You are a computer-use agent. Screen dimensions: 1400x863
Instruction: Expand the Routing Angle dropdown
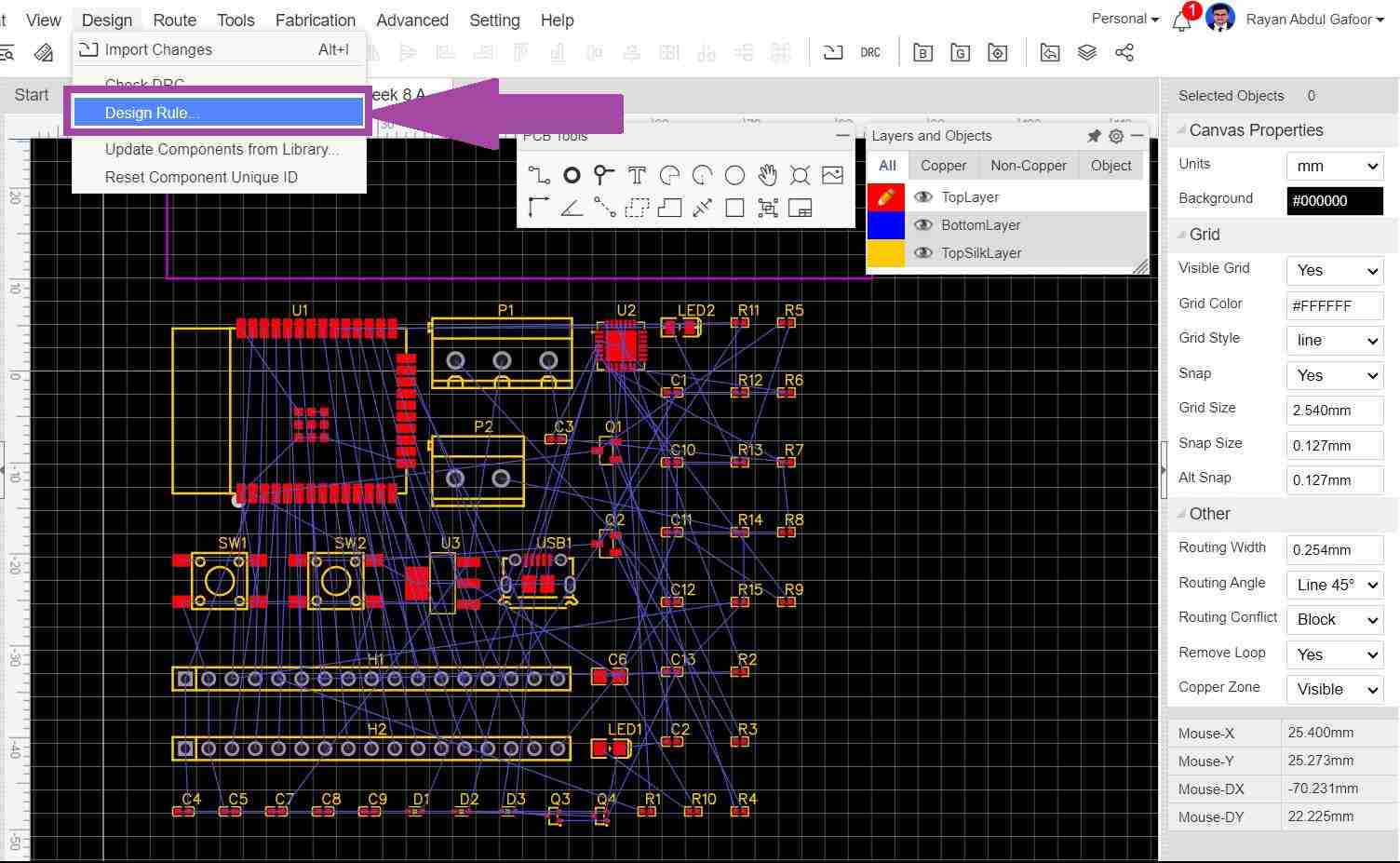click(x=1334, y=585)
